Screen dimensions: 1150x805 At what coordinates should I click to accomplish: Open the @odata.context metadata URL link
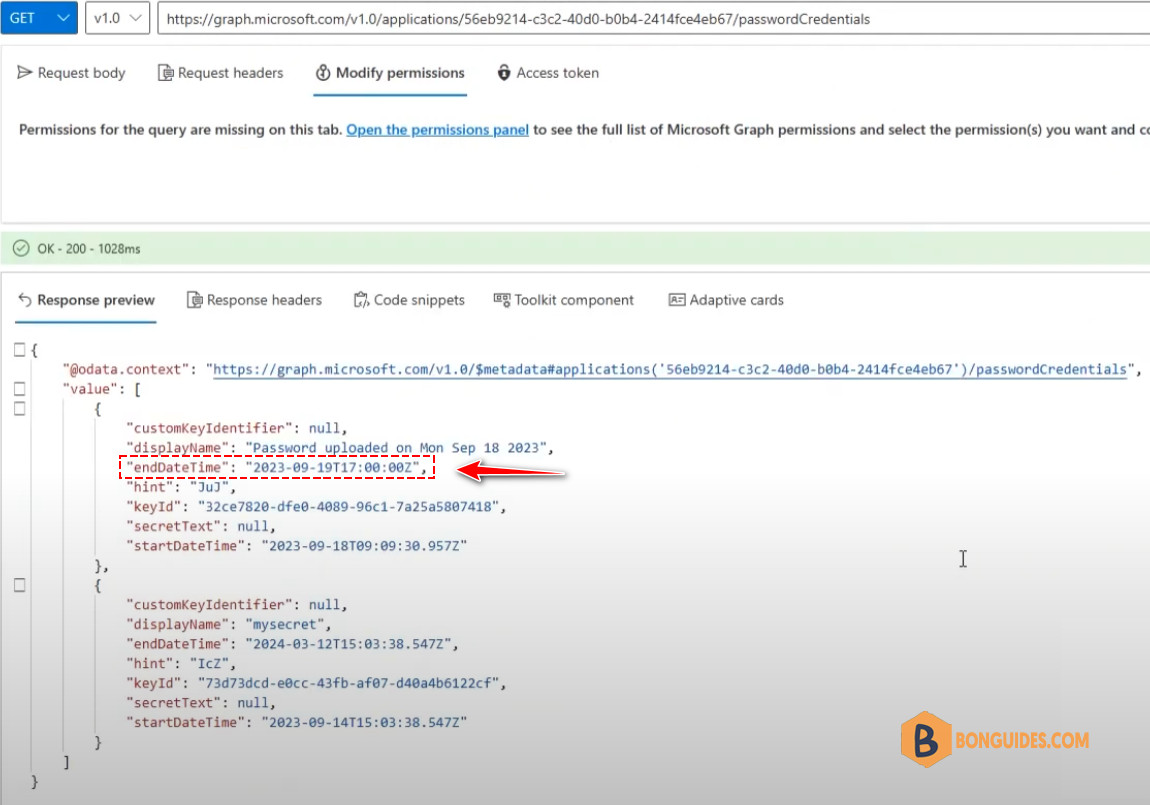(670, 370)
